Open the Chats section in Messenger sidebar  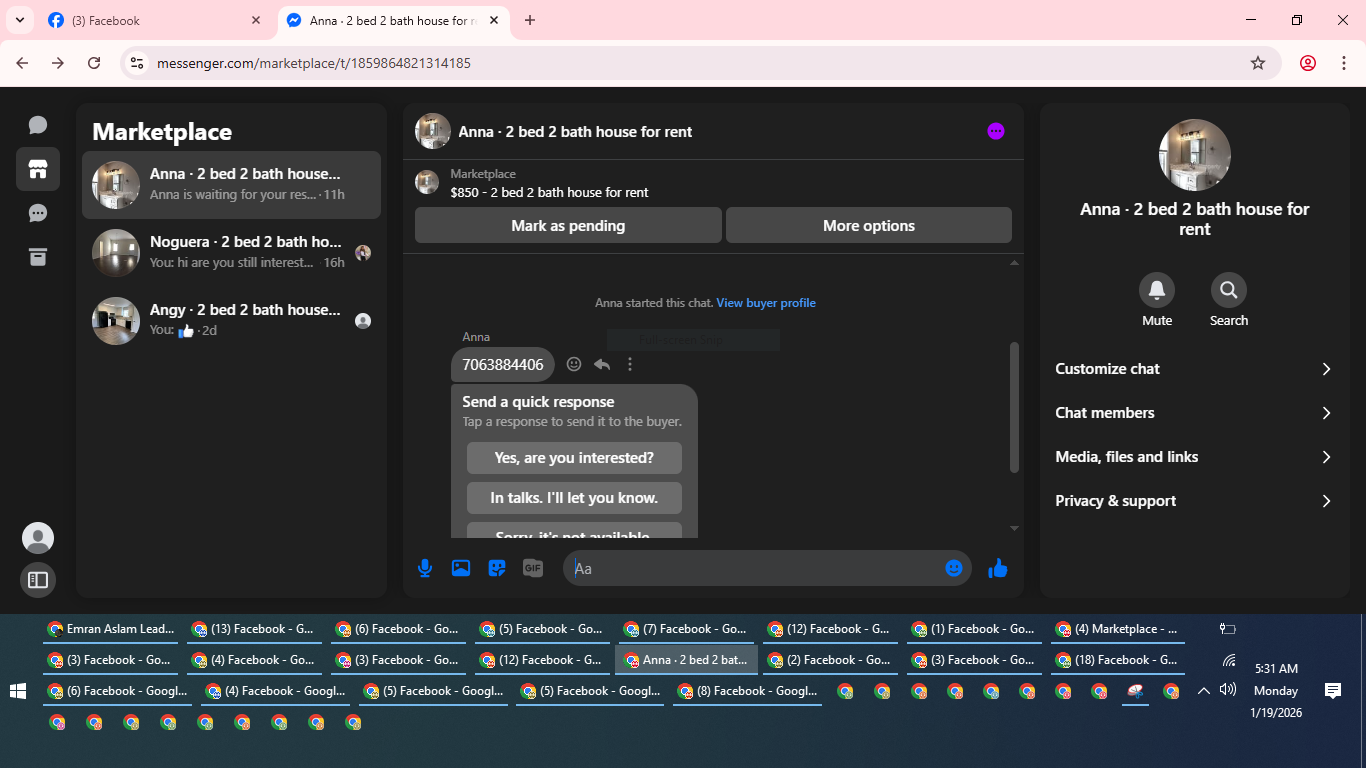pyautogui.click(x=38, y=125)
